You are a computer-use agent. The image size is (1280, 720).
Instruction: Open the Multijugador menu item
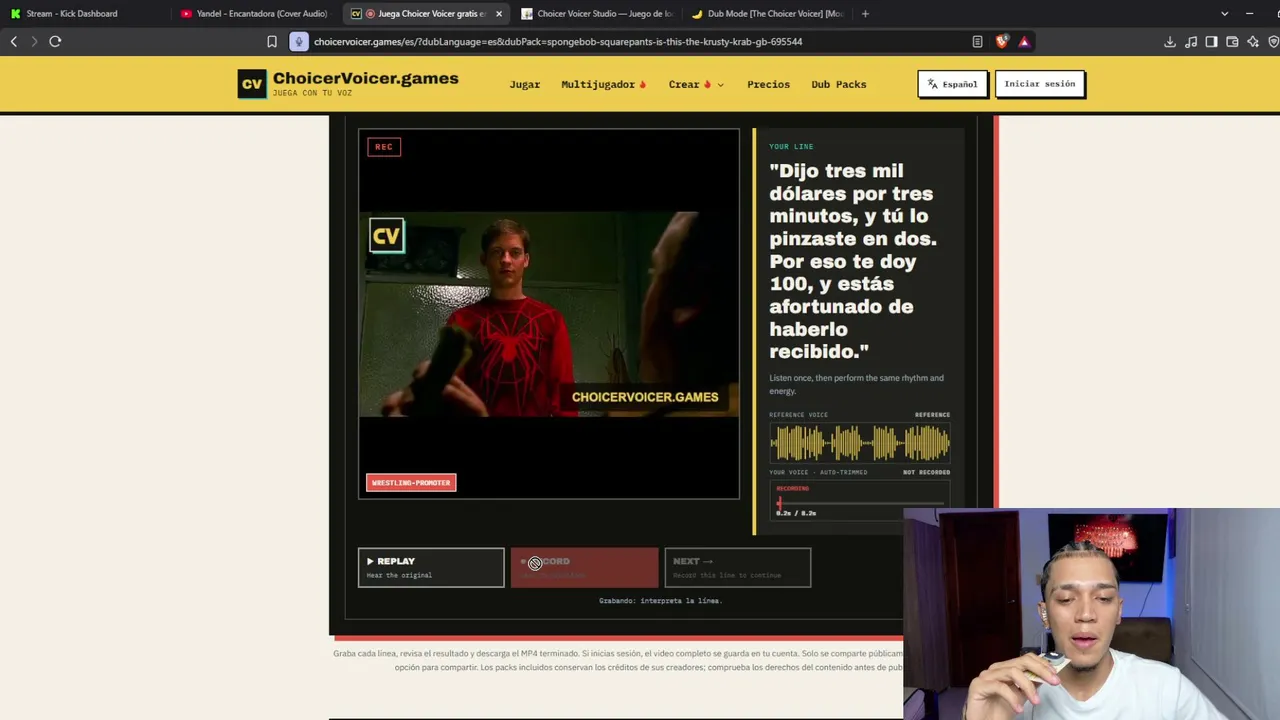(604, 84)
